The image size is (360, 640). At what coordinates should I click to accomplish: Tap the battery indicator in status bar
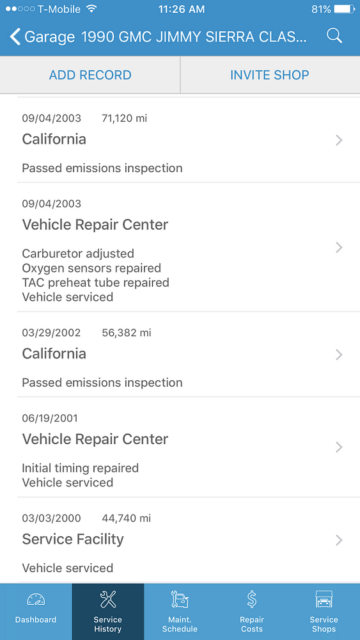pyautogui.click(x=344, y=9)
